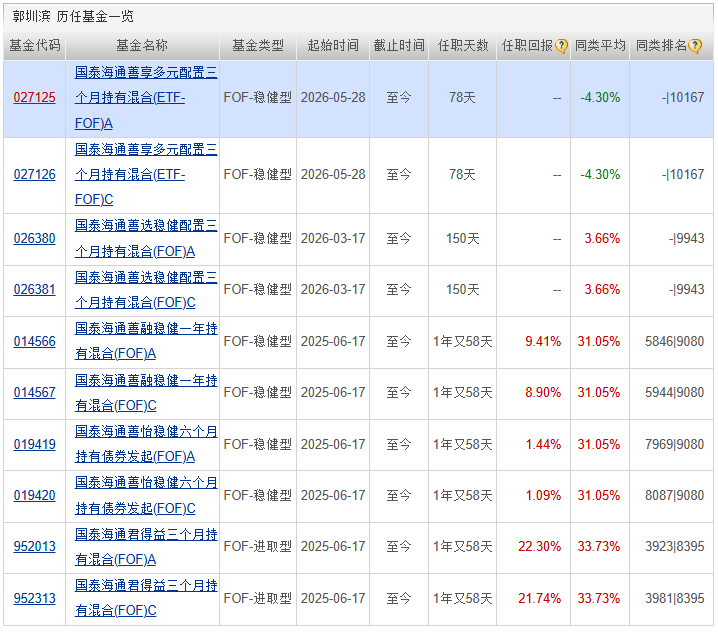Open the help icon next to 同类排名
The height and width of the screenshot is (633, 718).
[695, 46]
